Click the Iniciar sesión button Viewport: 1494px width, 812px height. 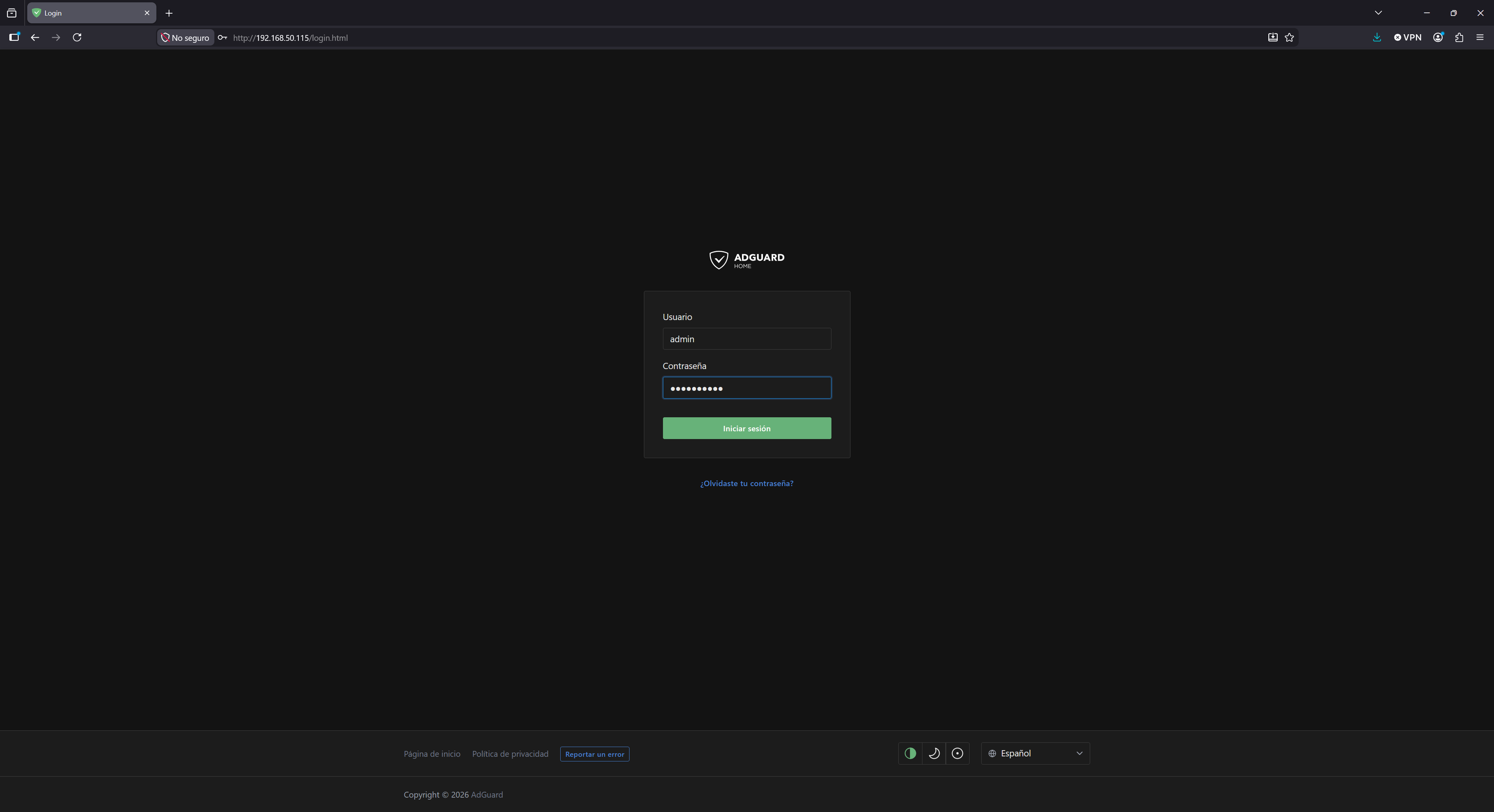tap(747, 428)
